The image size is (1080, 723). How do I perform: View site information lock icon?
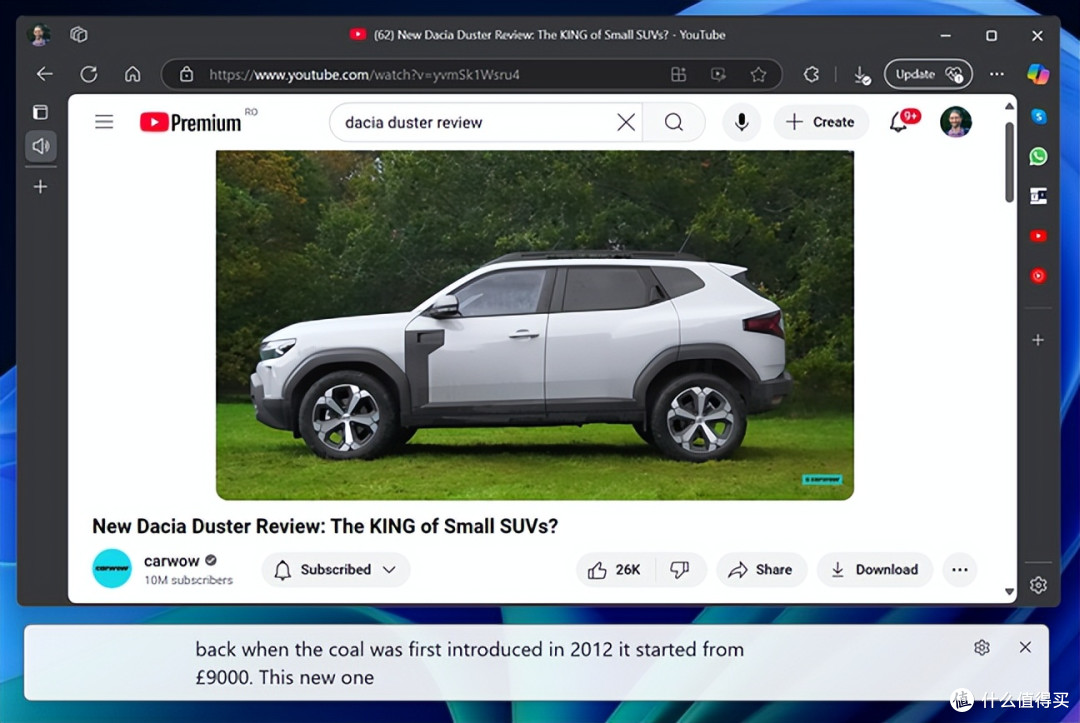(x=187, y=74)
